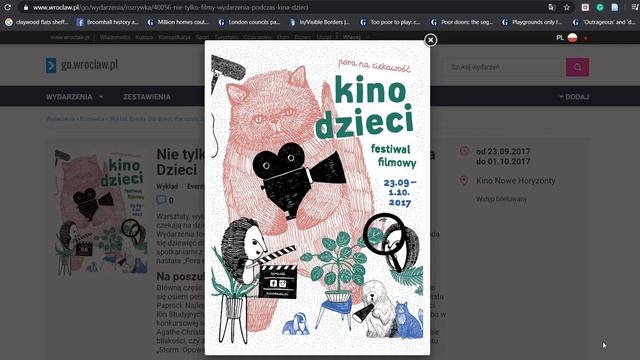Open the 'Outrageous' and 'd...' bookmark
Screen dimensions: 640x360
[604, 22]
